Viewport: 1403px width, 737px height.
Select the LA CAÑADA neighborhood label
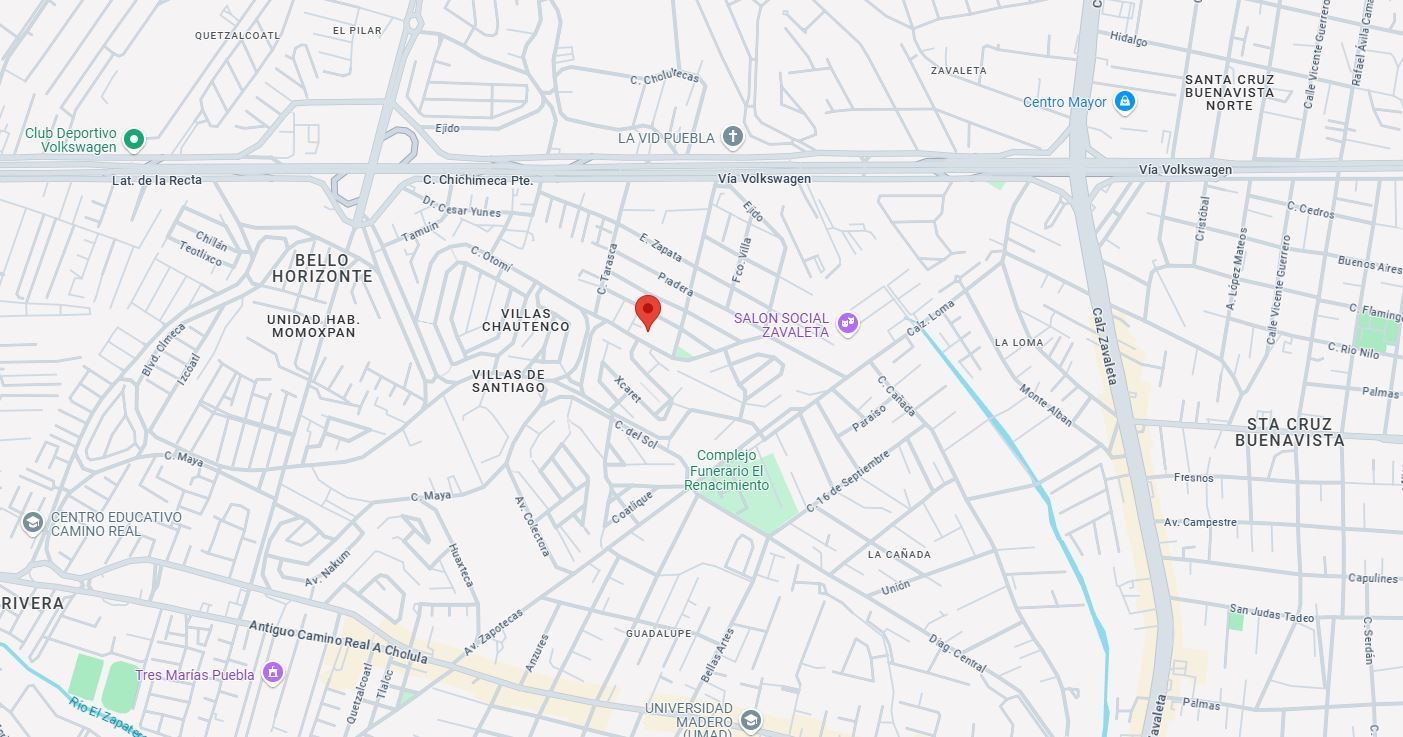click(x=899, y=554)
